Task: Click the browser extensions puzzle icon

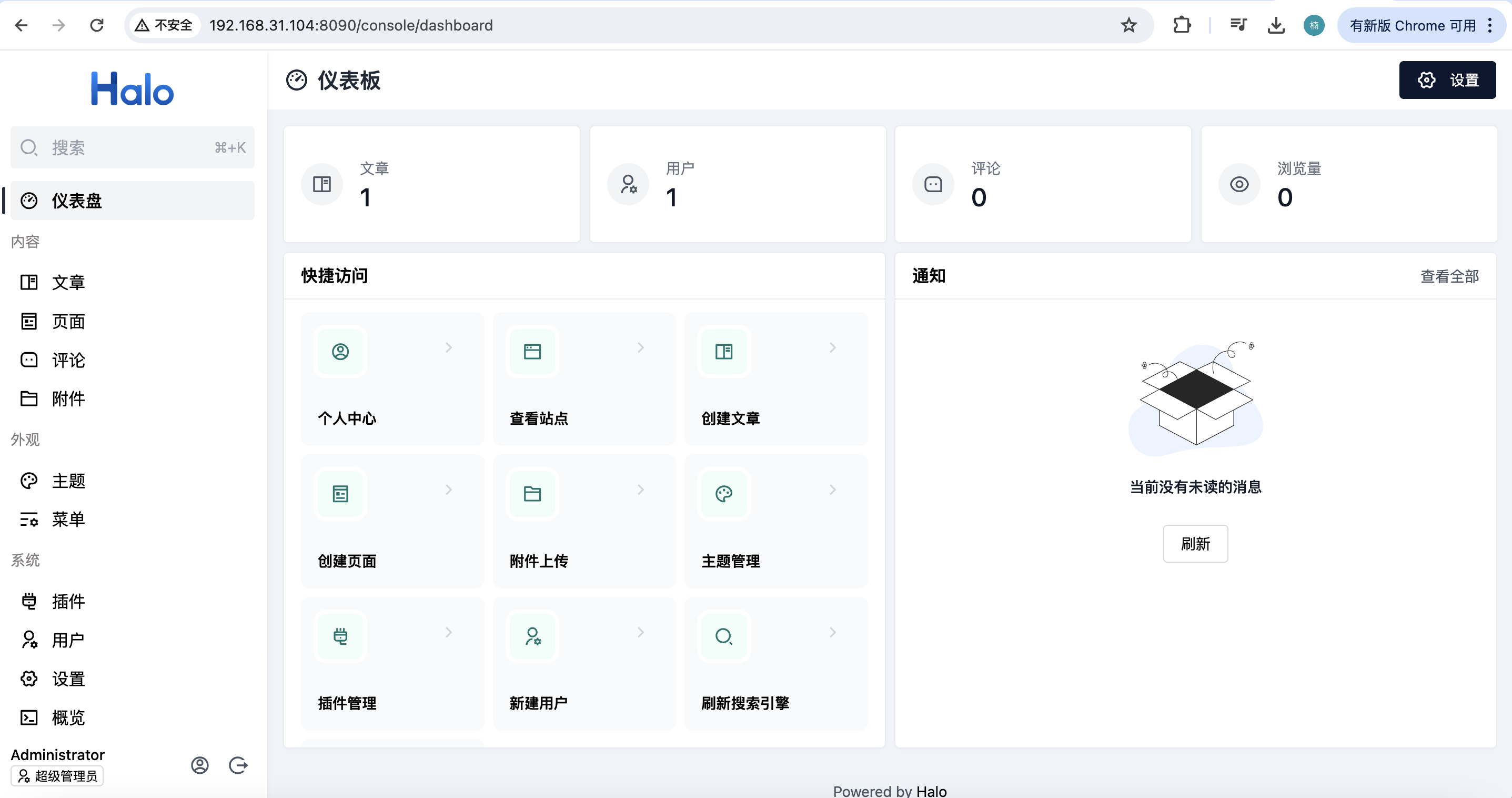Action: pyautogui.click(x=1182, y=25)
